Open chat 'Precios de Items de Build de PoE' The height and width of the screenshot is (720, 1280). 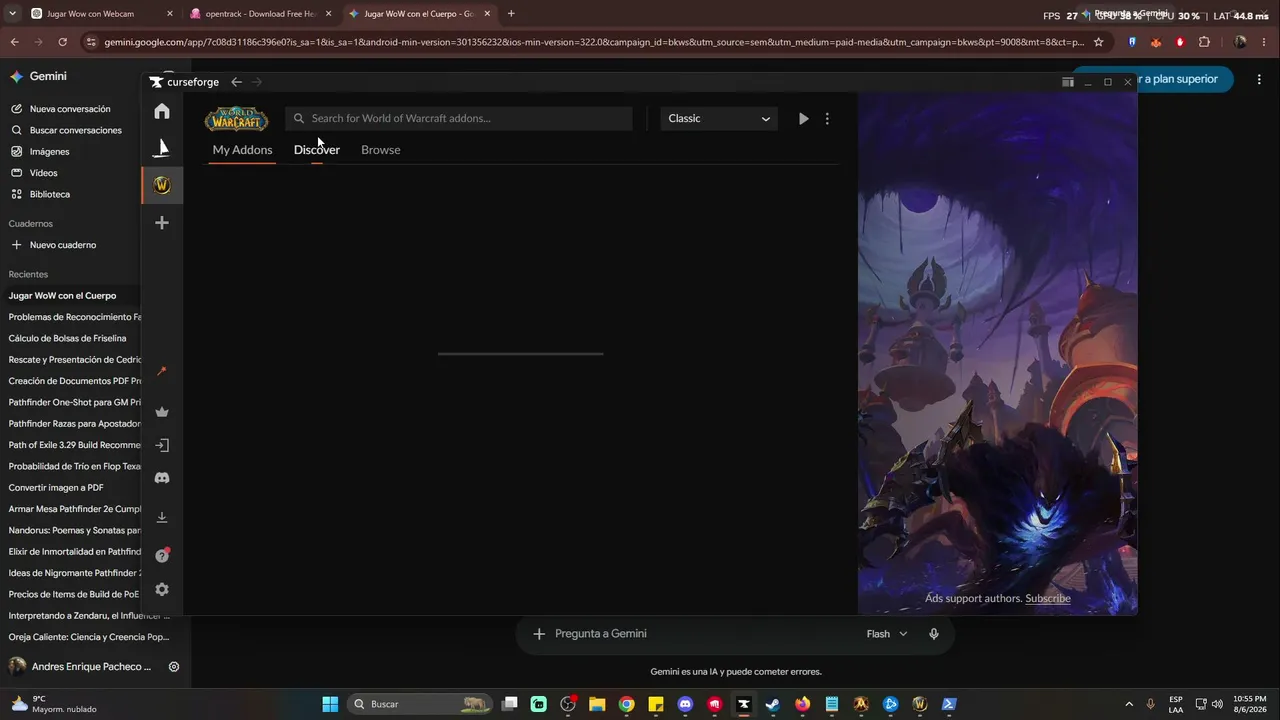pyautogui.click(x=72, y=594)
